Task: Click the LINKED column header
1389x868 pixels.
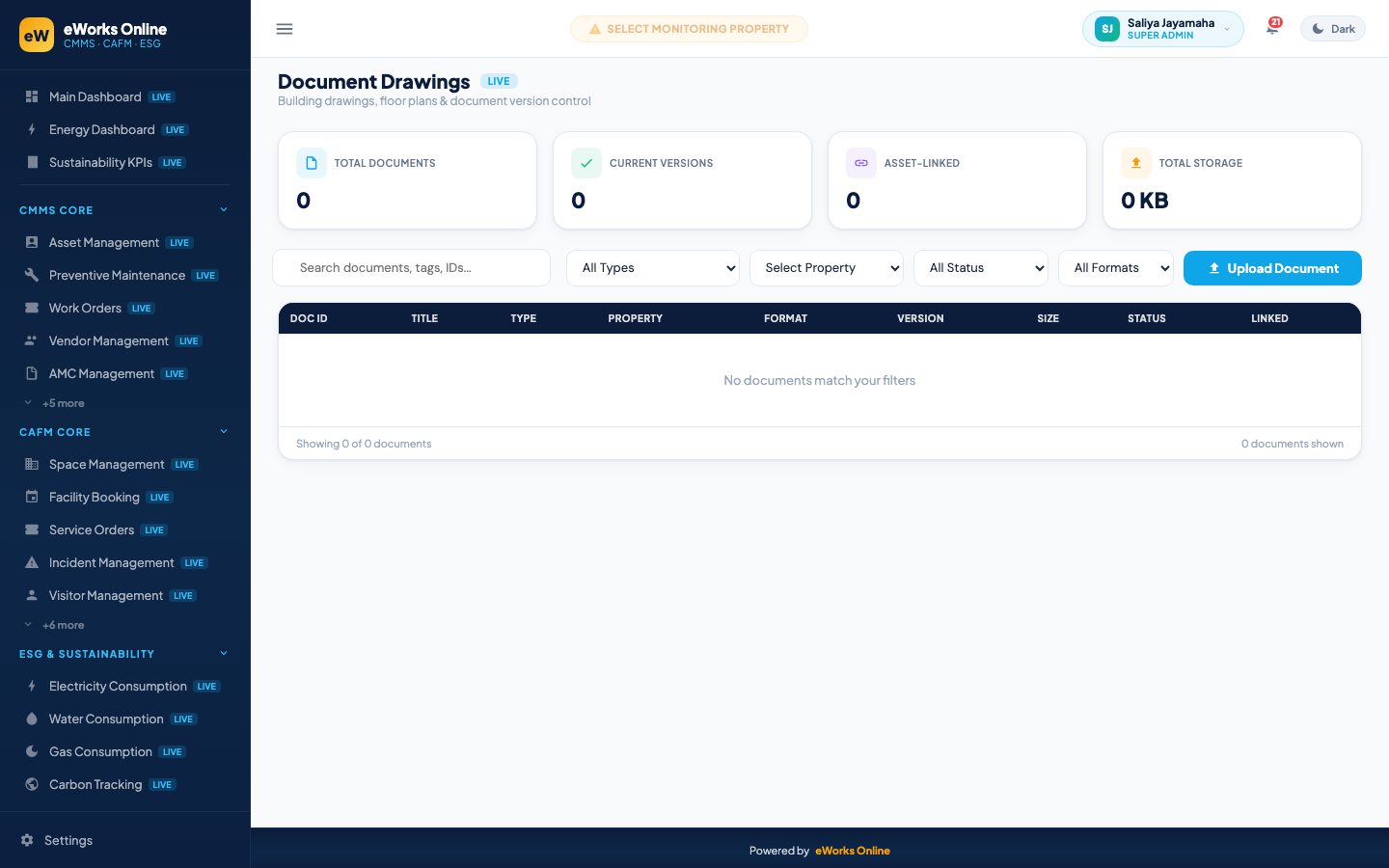Action: coord(1269,318)
